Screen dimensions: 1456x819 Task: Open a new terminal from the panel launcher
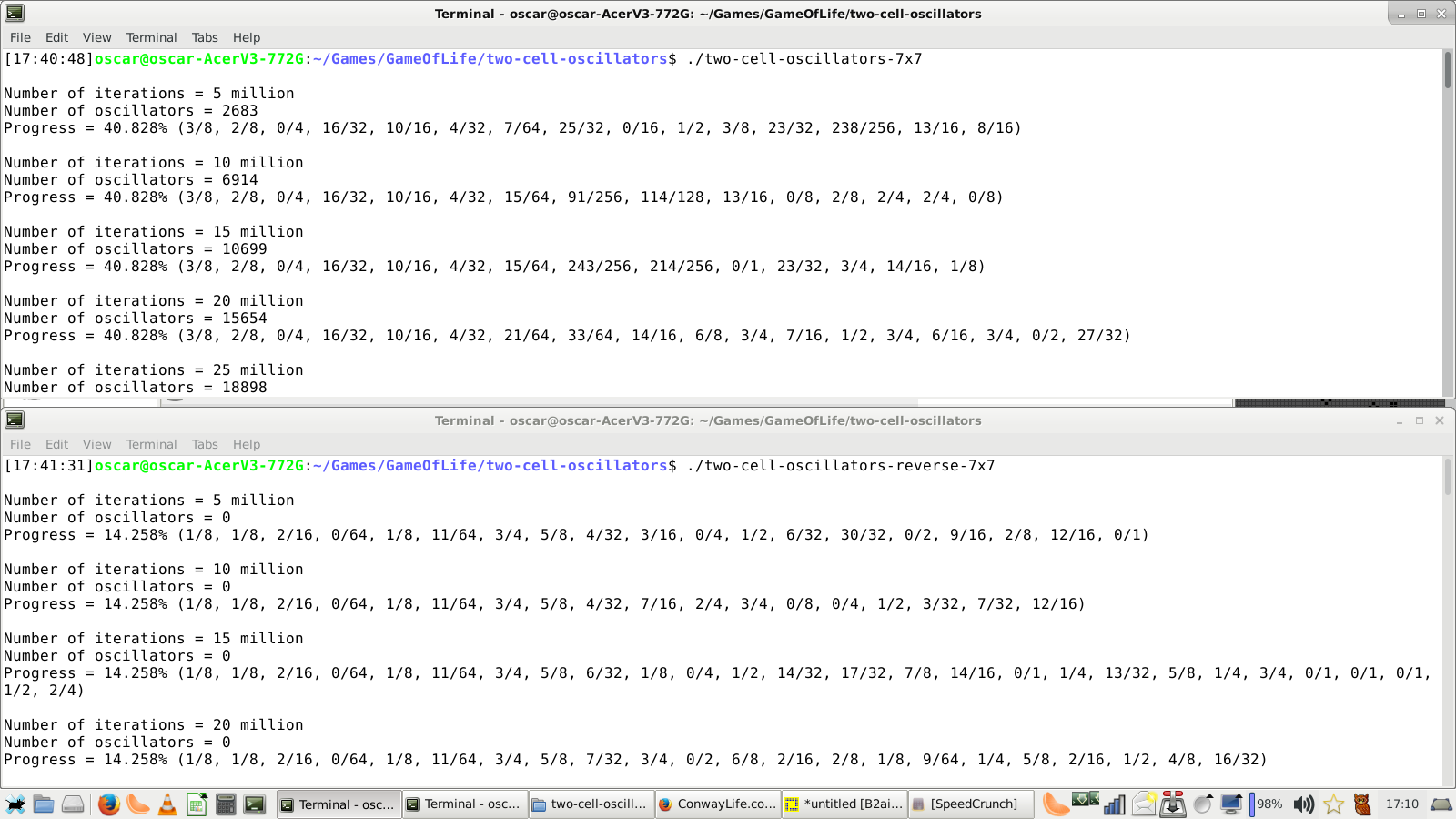(255, 804)
